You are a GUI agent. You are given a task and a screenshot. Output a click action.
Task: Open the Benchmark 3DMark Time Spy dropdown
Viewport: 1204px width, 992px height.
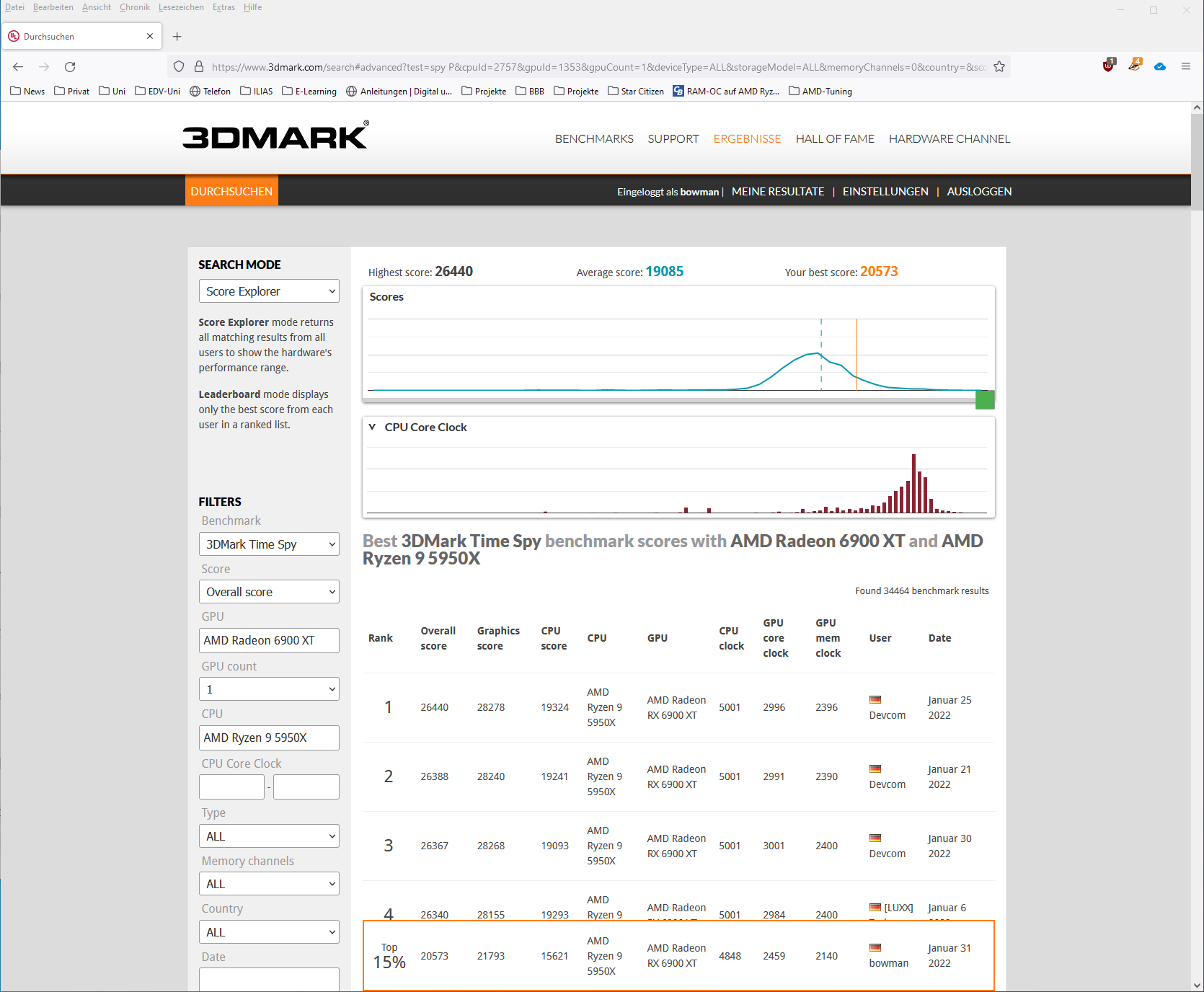click(269, 544)
